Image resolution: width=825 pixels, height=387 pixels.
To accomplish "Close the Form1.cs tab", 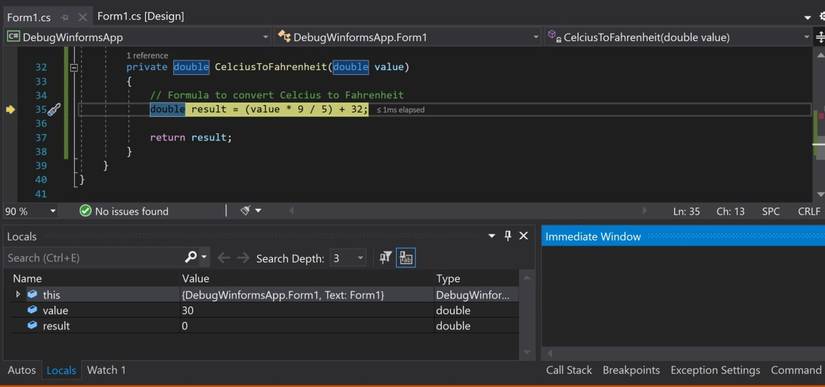I will [x=83, y=17].
